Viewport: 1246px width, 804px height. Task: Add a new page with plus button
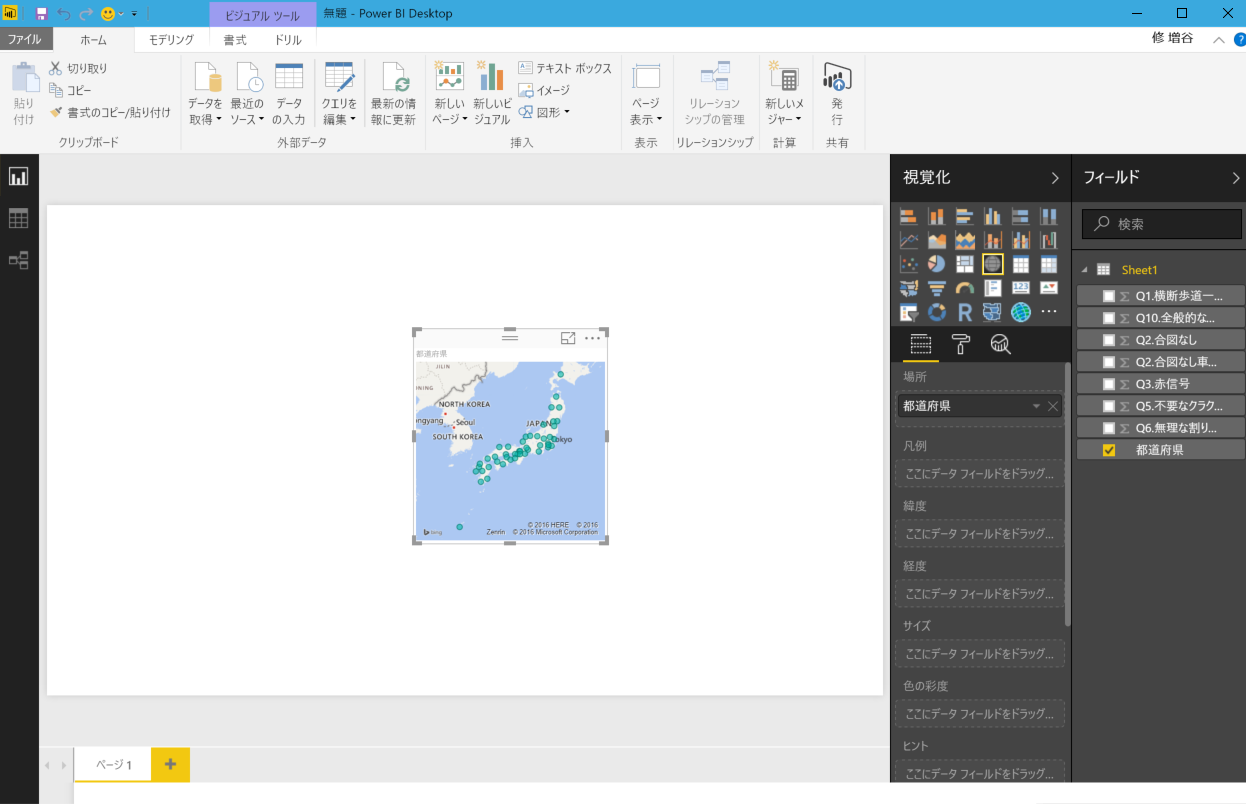(x=170, y=765)
